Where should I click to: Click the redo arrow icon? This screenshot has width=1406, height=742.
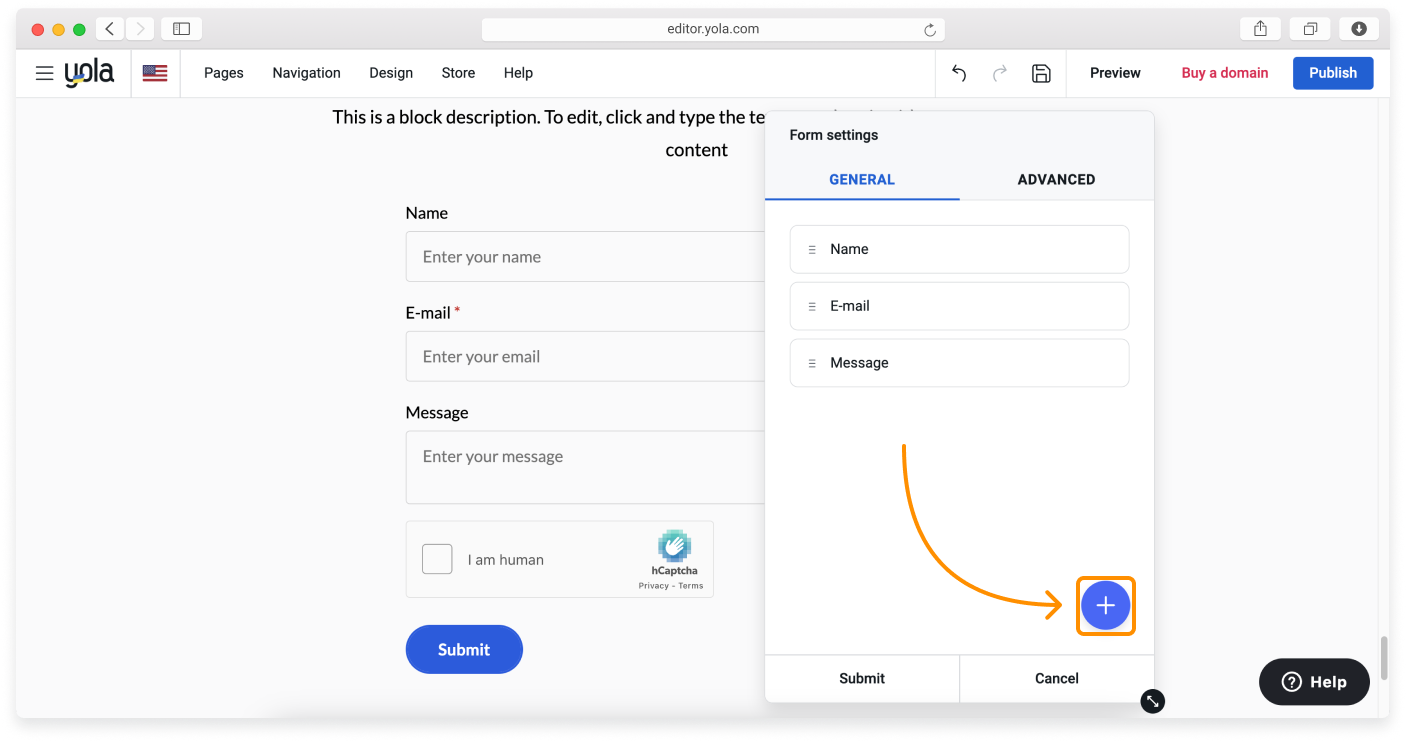(999, 73)
